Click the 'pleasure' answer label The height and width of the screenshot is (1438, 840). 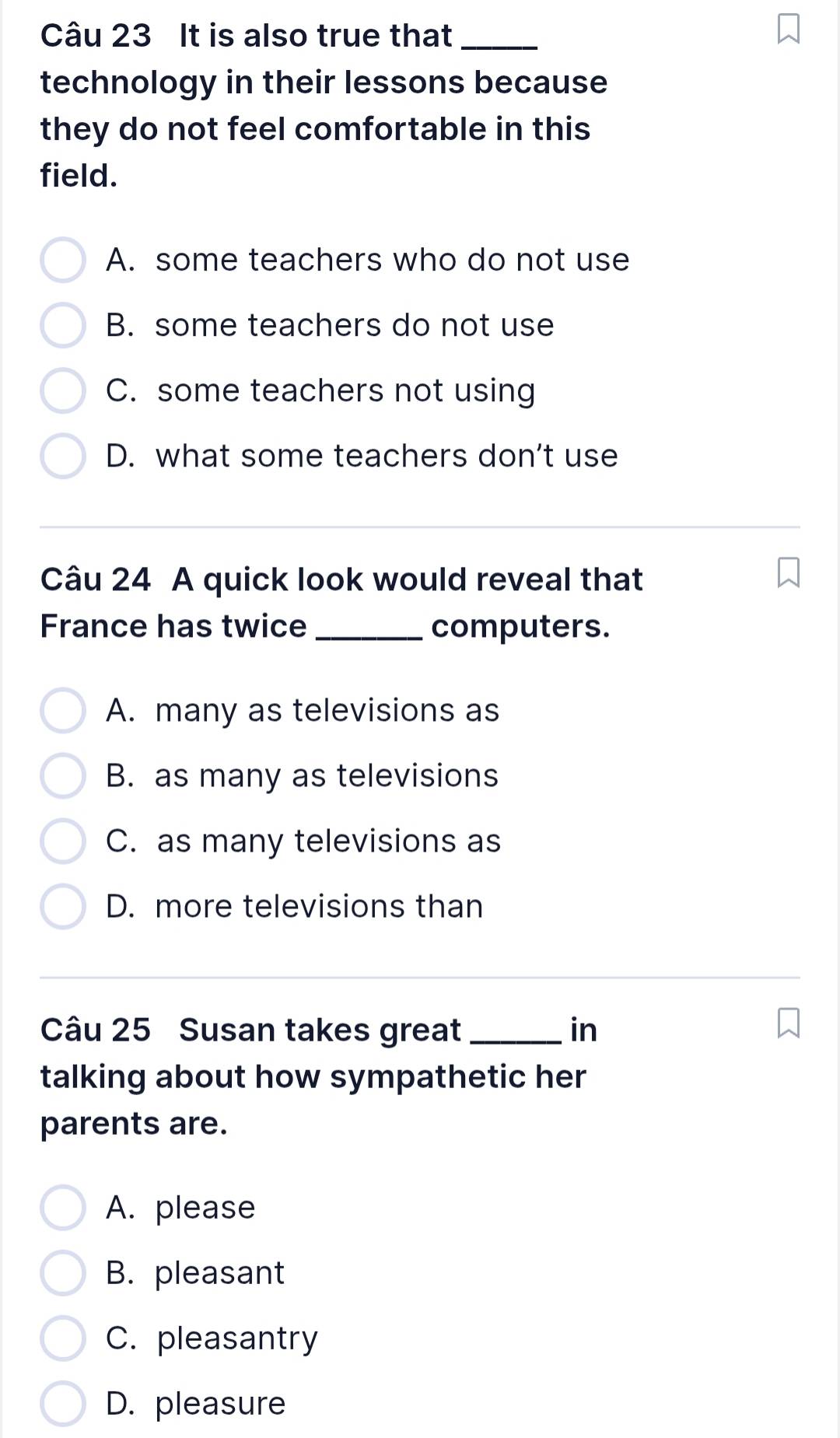[x=220, y=1404]
